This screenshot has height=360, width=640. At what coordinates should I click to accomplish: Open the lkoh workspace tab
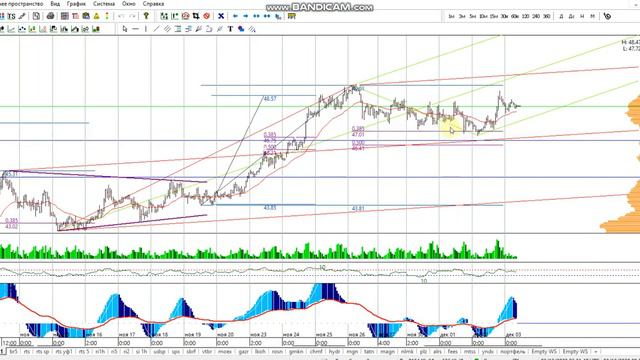pyautogui.click(x=260, y=351)
